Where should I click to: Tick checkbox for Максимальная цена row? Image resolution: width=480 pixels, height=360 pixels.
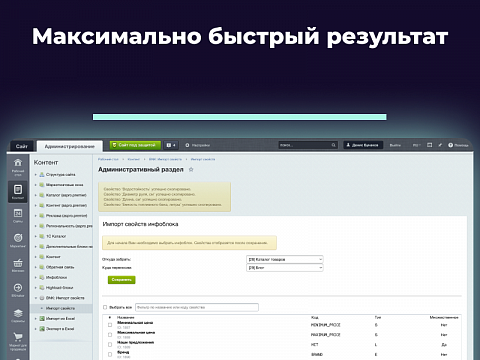[110, 335]
